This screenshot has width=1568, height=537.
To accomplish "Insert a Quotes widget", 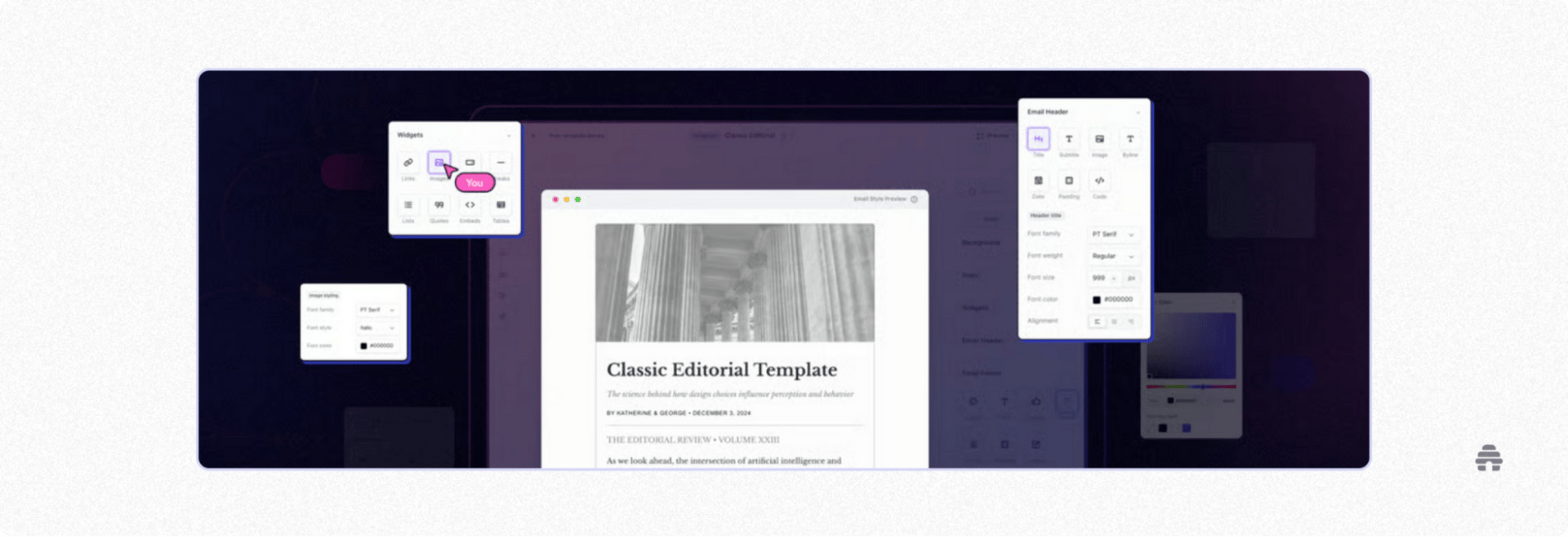I will point(439,205).
